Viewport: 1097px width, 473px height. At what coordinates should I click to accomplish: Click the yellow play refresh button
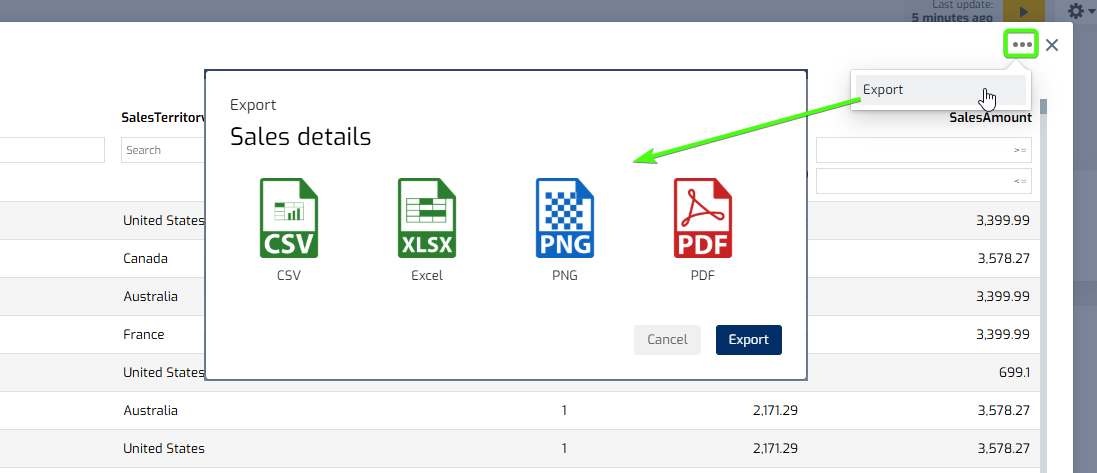tap(1024, 11)
